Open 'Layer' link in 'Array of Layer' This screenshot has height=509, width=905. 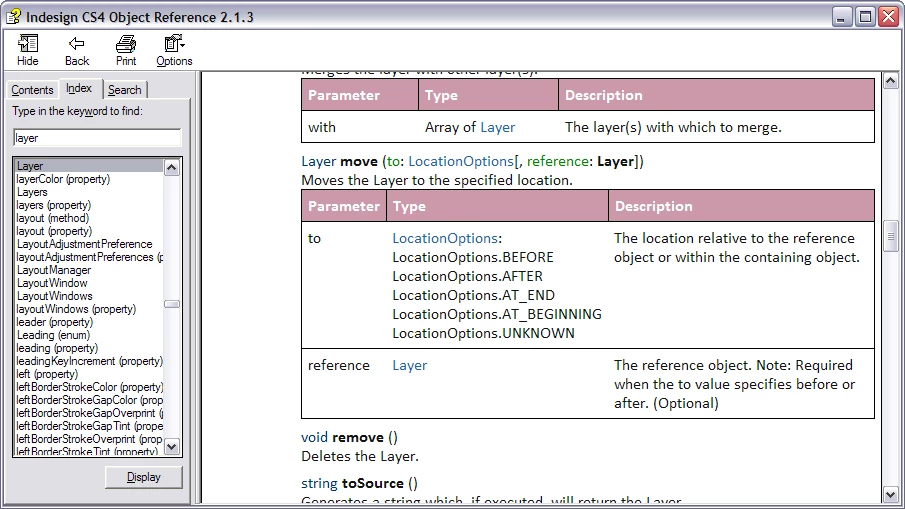click(498, 128)
